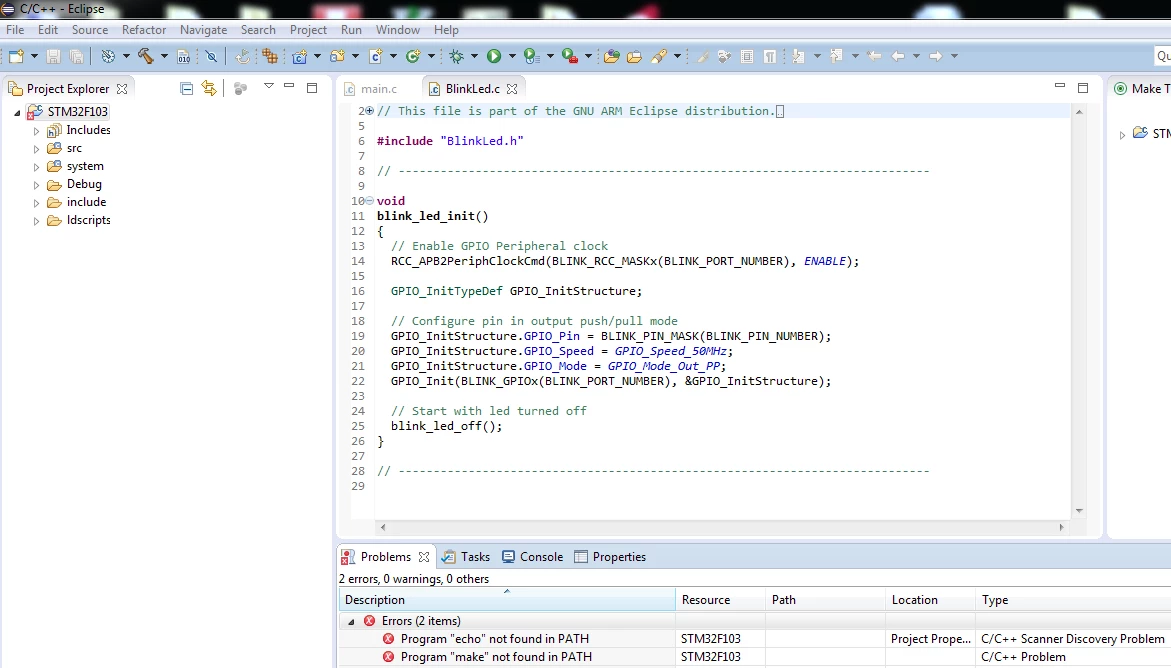Toggle block selection mode icon
Image resolution: width=1171 pixels, height=668 pixels.
[x=747, y=56]
